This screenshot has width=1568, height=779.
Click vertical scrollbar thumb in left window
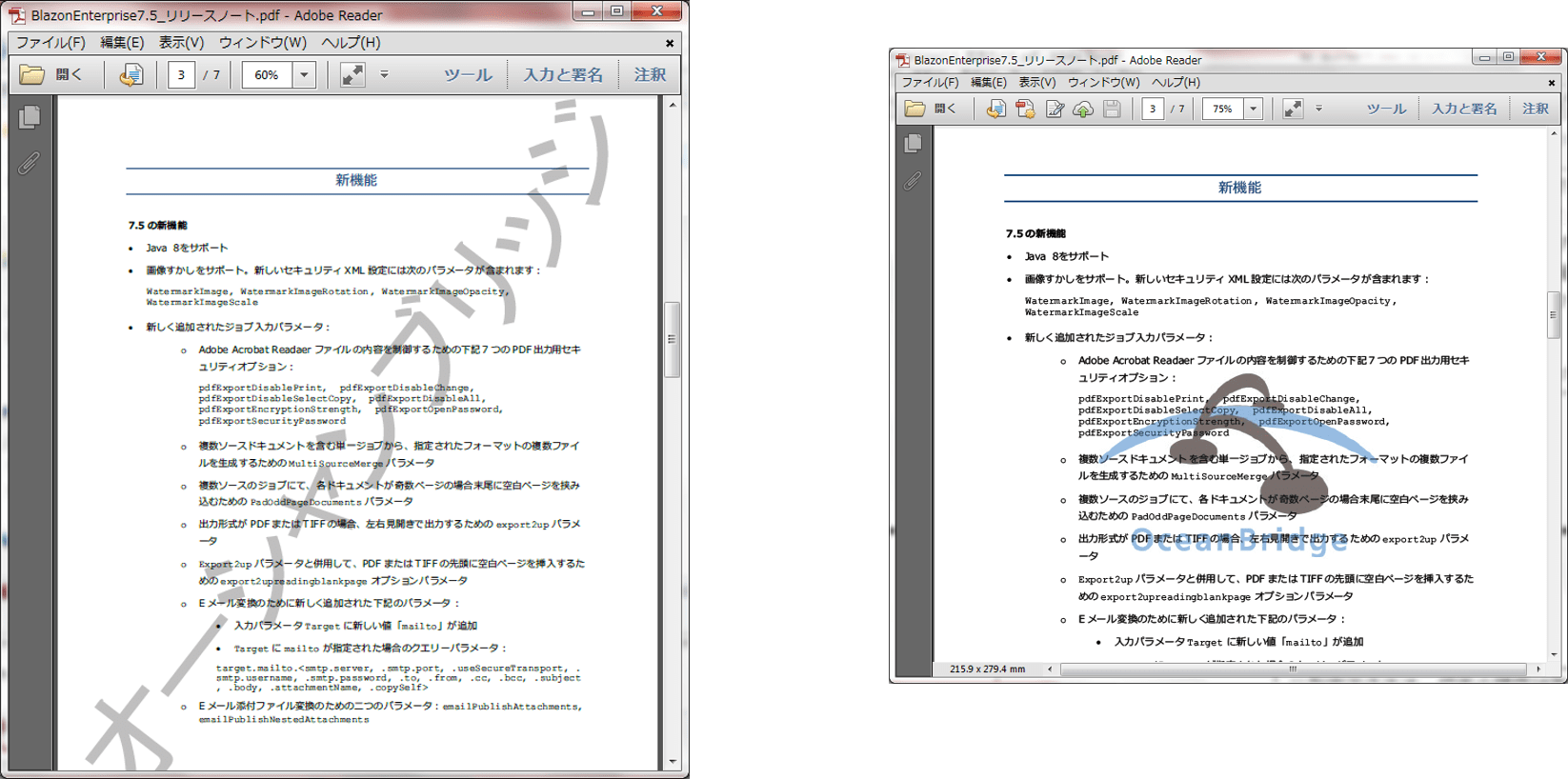[x=672, y=339]
